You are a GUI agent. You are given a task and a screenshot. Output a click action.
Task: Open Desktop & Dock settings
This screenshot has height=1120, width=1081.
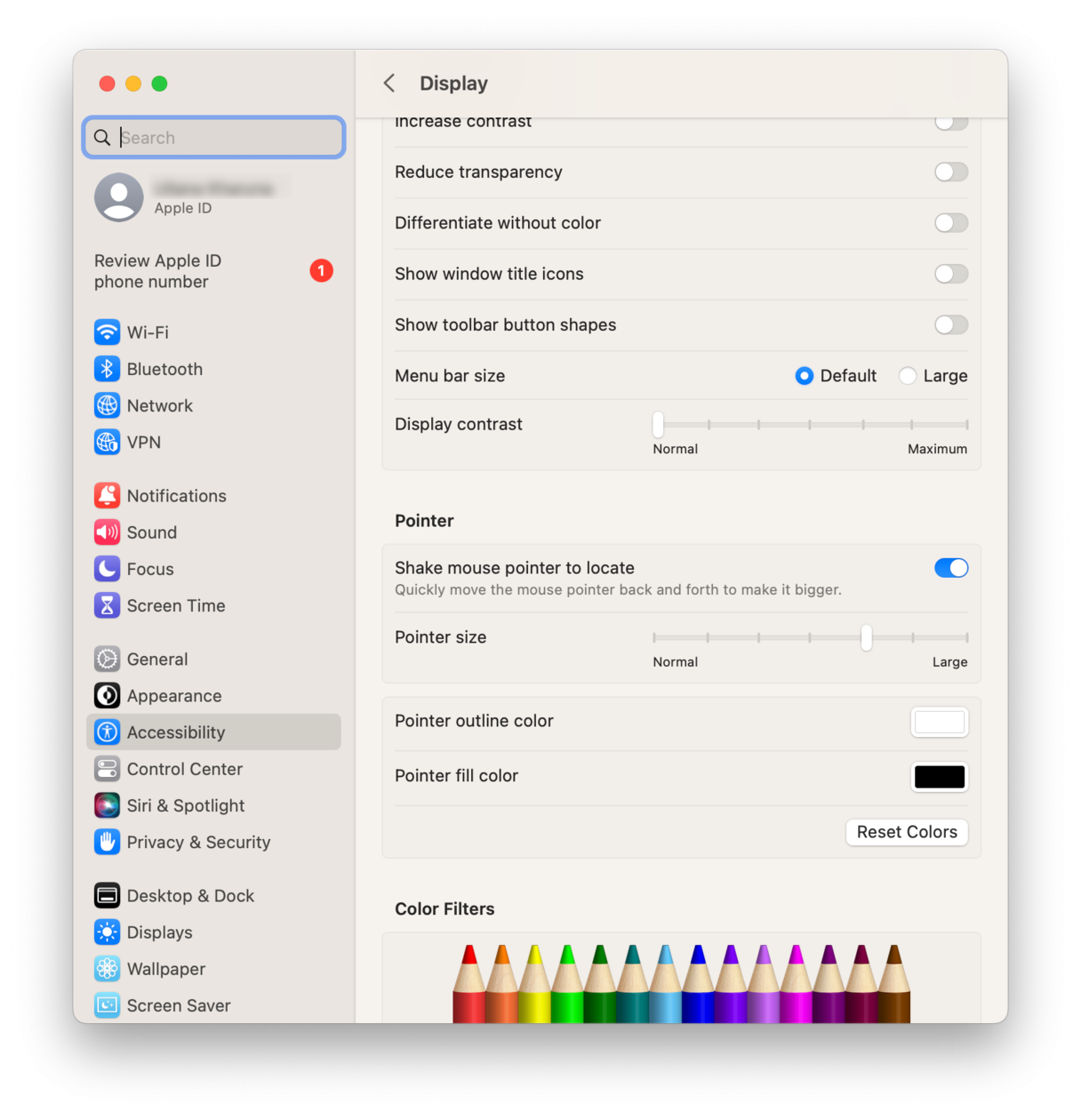pyautogui.click(x=107, y=895)
